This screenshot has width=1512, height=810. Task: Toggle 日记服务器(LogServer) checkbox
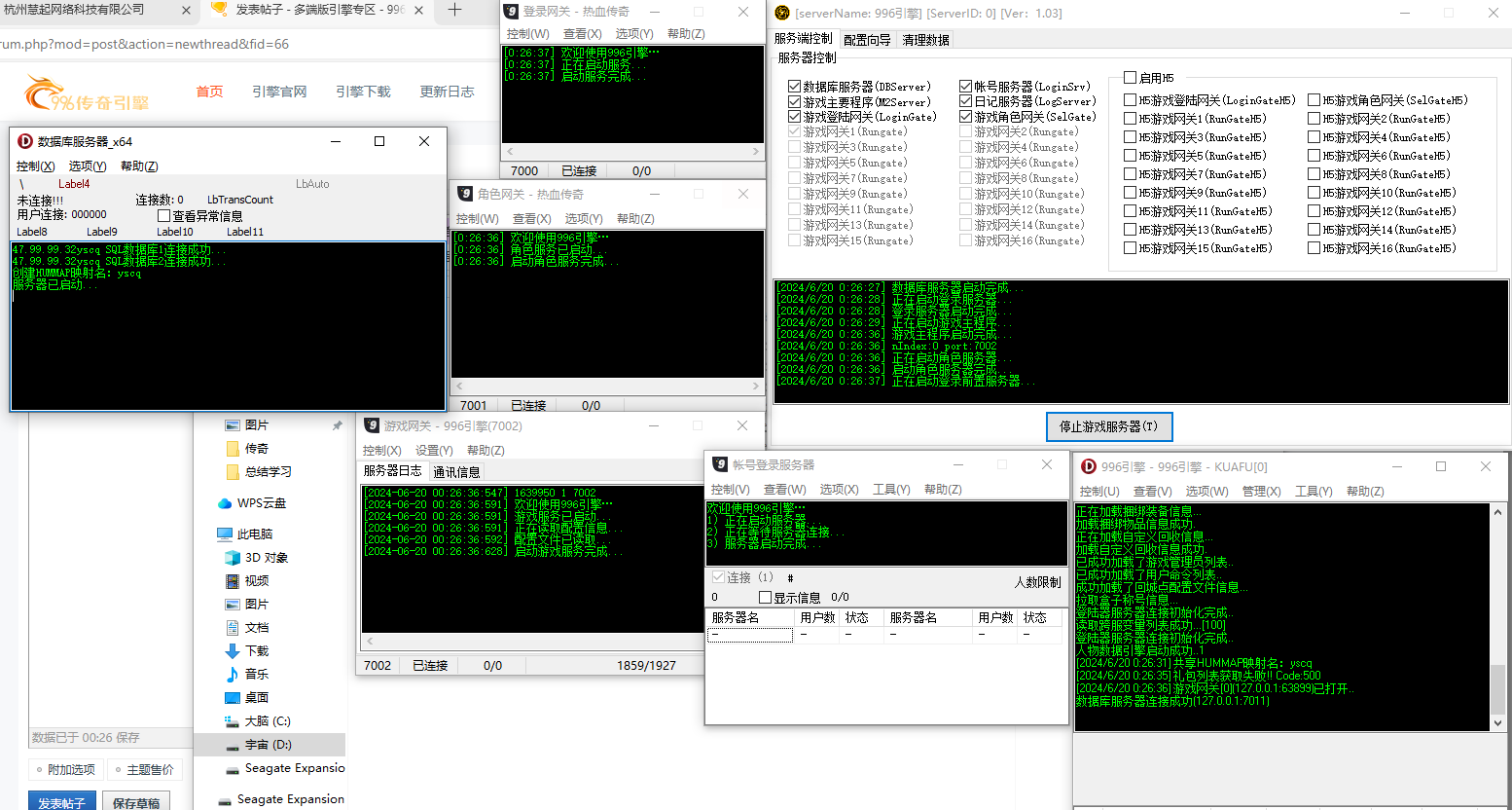coord(965,101)
